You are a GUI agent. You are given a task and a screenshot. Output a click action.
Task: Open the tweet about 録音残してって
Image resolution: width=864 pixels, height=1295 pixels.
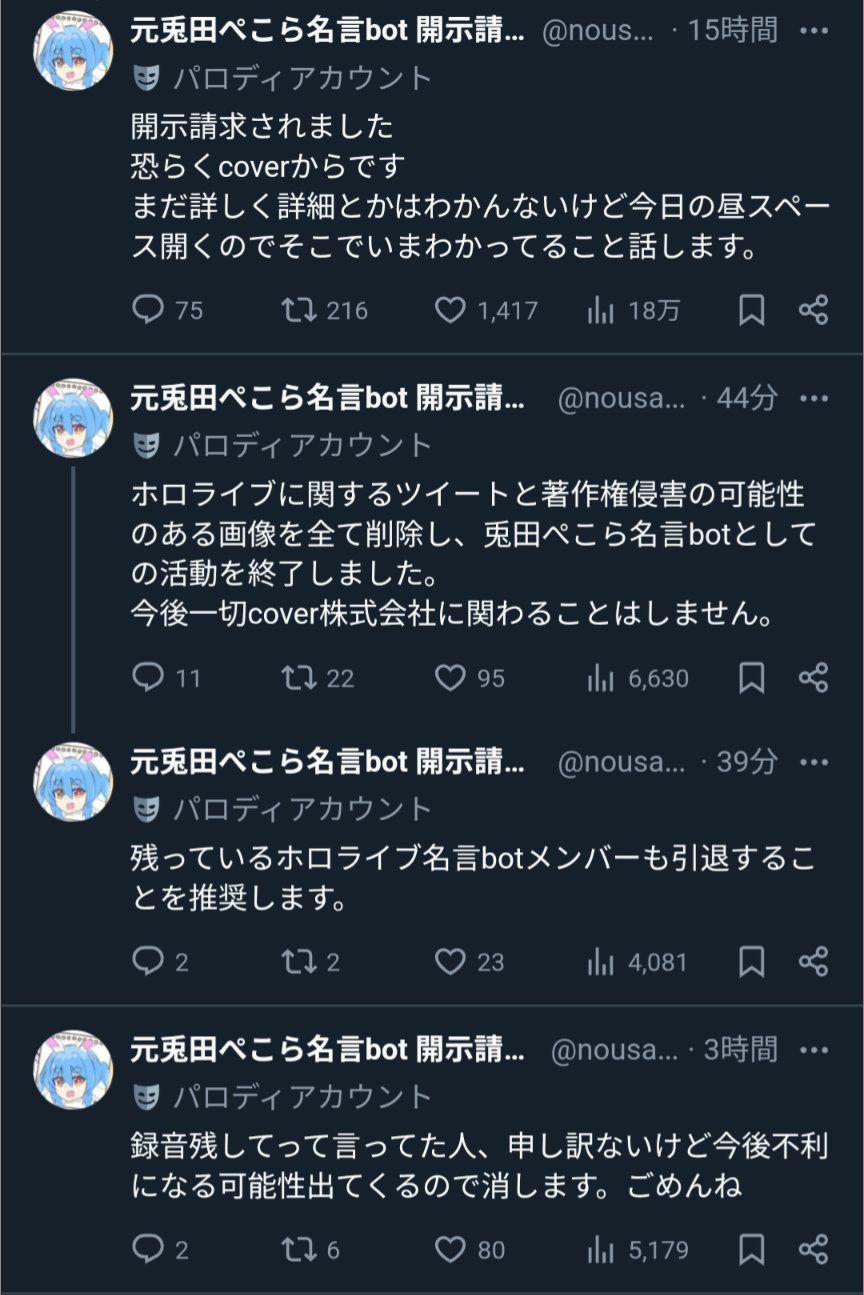point(480,1166)
